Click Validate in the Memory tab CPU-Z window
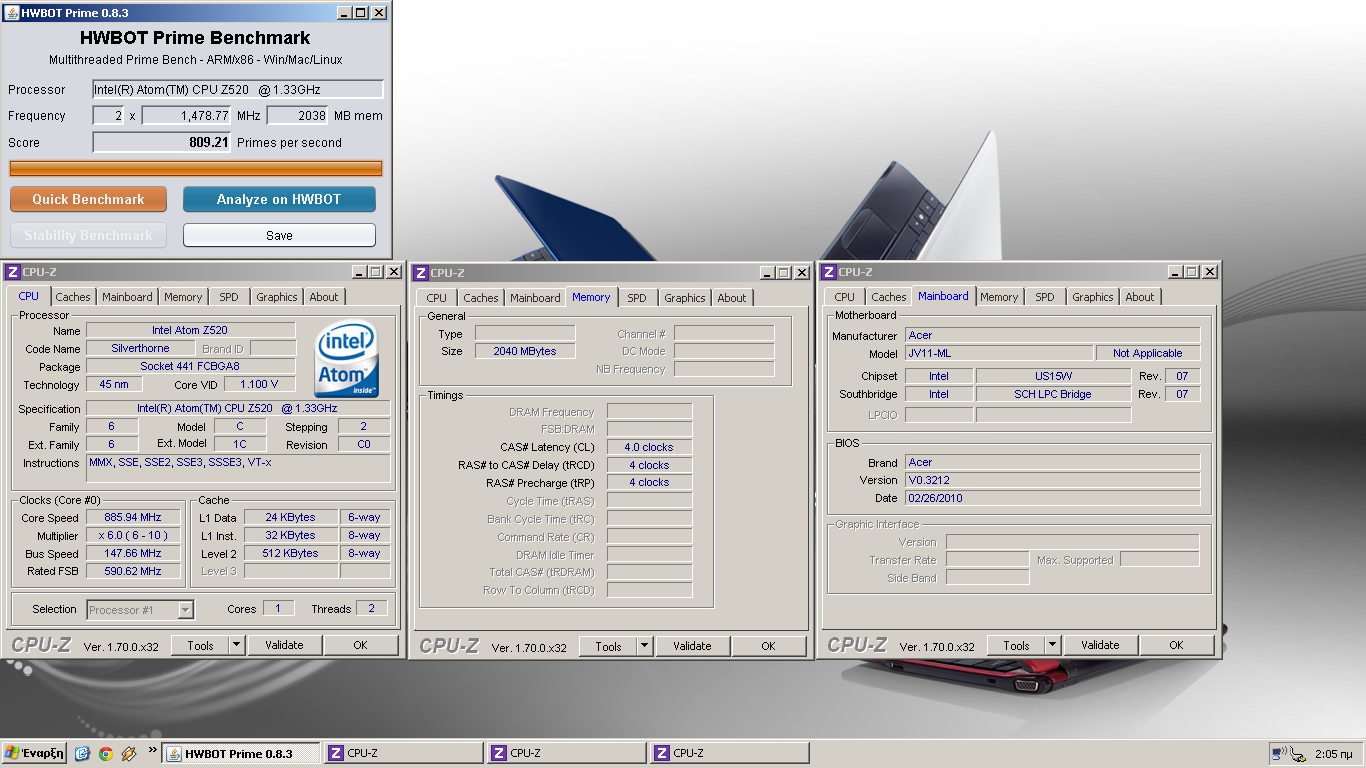The width and height of the screenshot is (1366, 768). [x=692, y=646]
